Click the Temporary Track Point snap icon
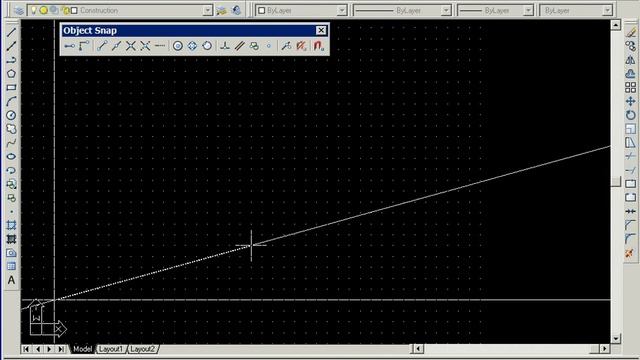Screen dimensions: 640x360 coord(69,46)
